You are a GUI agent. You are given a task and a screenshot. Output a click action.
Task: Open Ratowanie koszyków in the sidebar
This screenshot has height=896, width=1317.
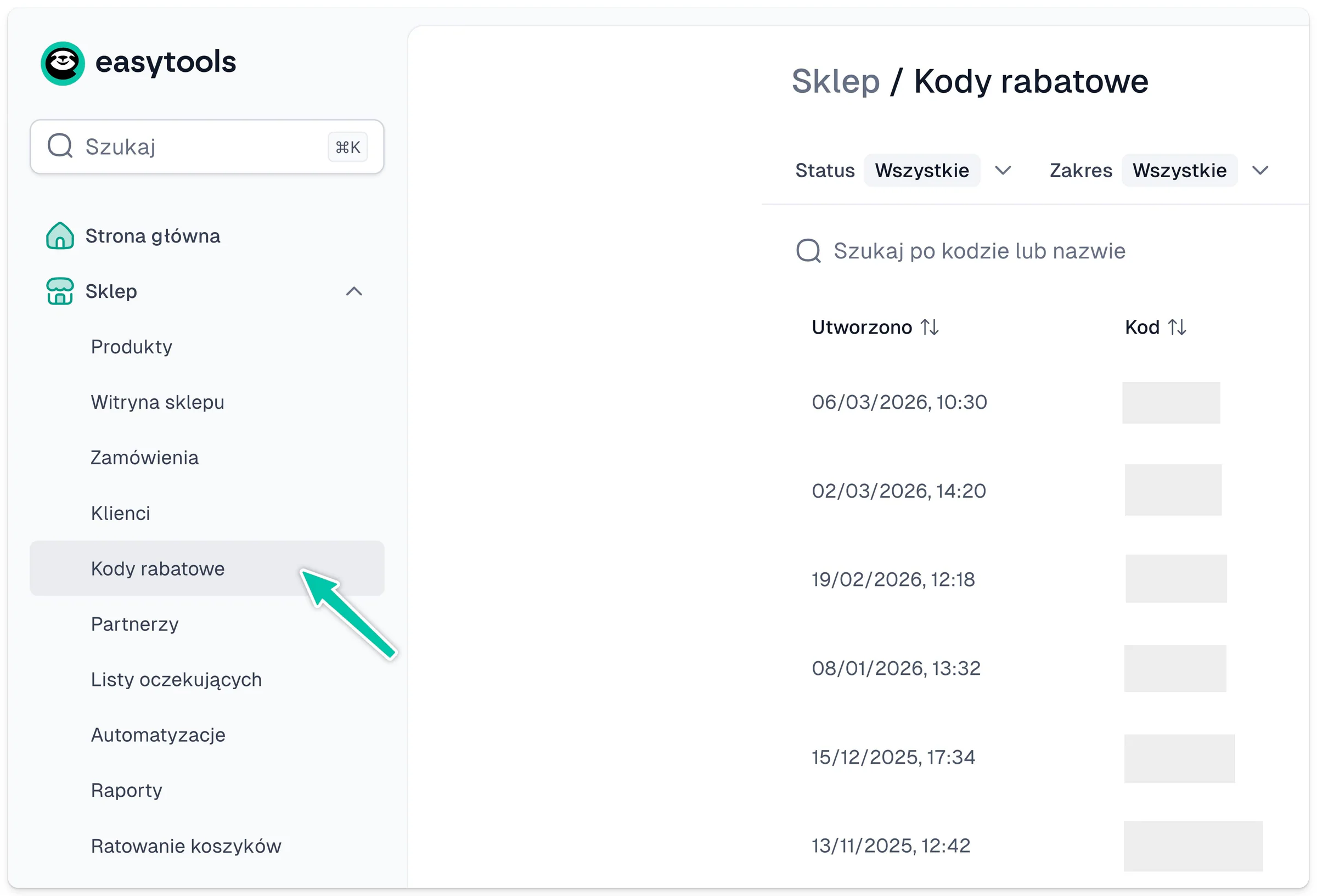207,846
